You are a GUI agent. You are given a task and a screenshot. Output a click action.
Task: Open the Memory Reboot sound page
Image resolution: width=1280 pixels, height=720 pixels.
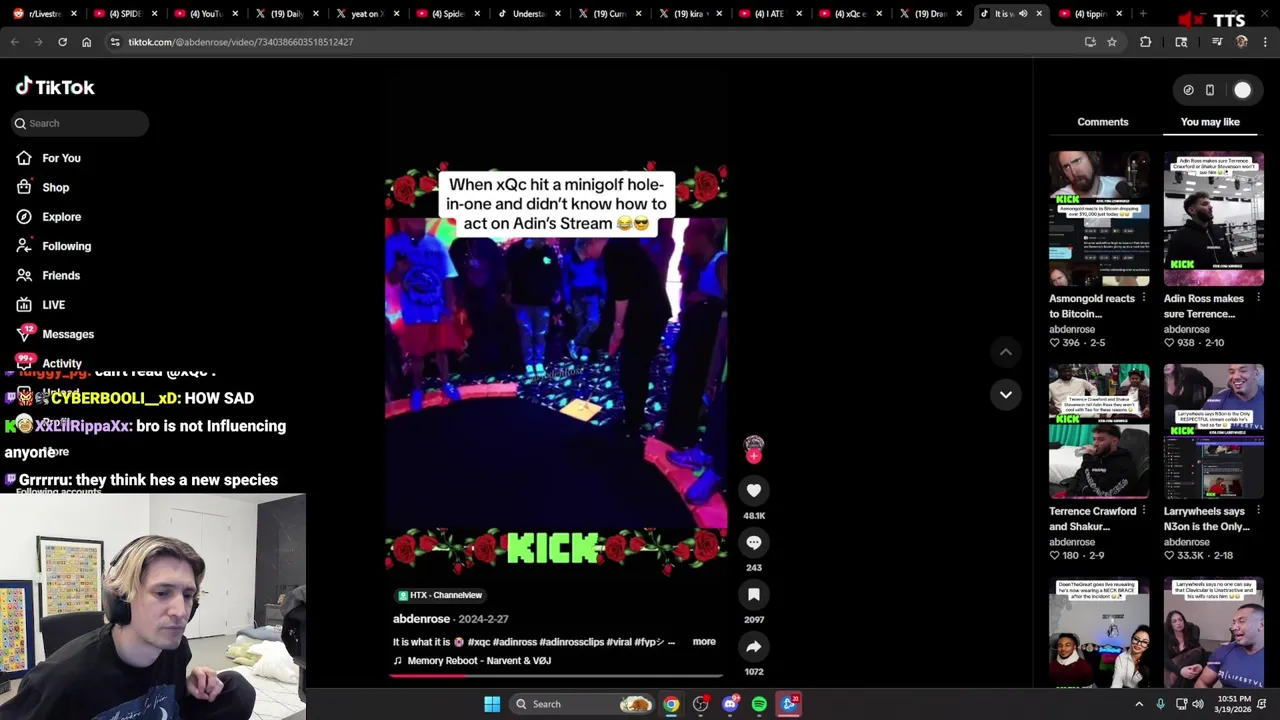click(x=472, y=661)
